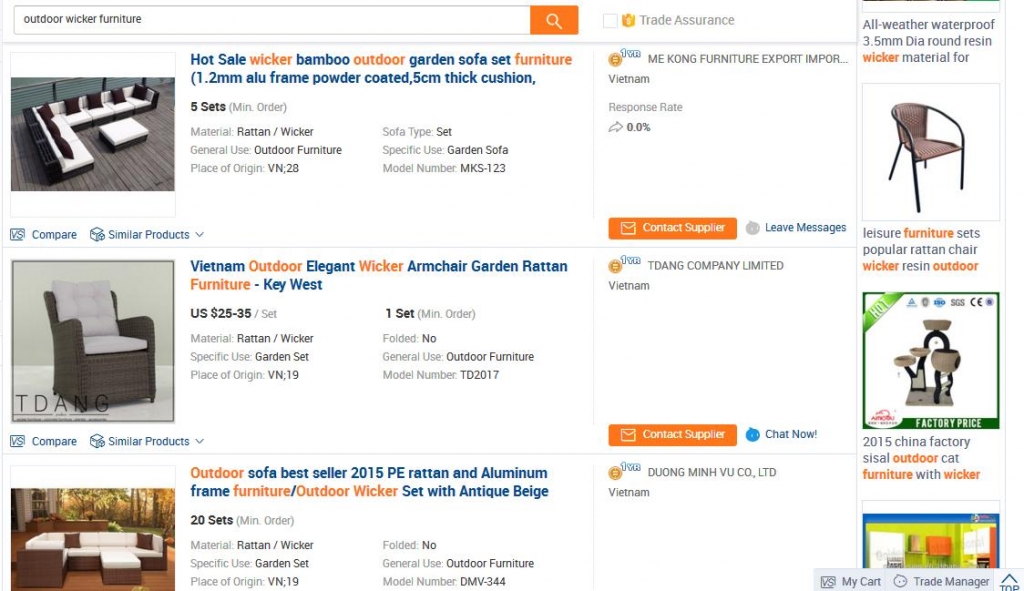Viewport: 1024px width, 591px height.
Task: Check Compare for the Key West armchair listing
Action: pos(18,441)
